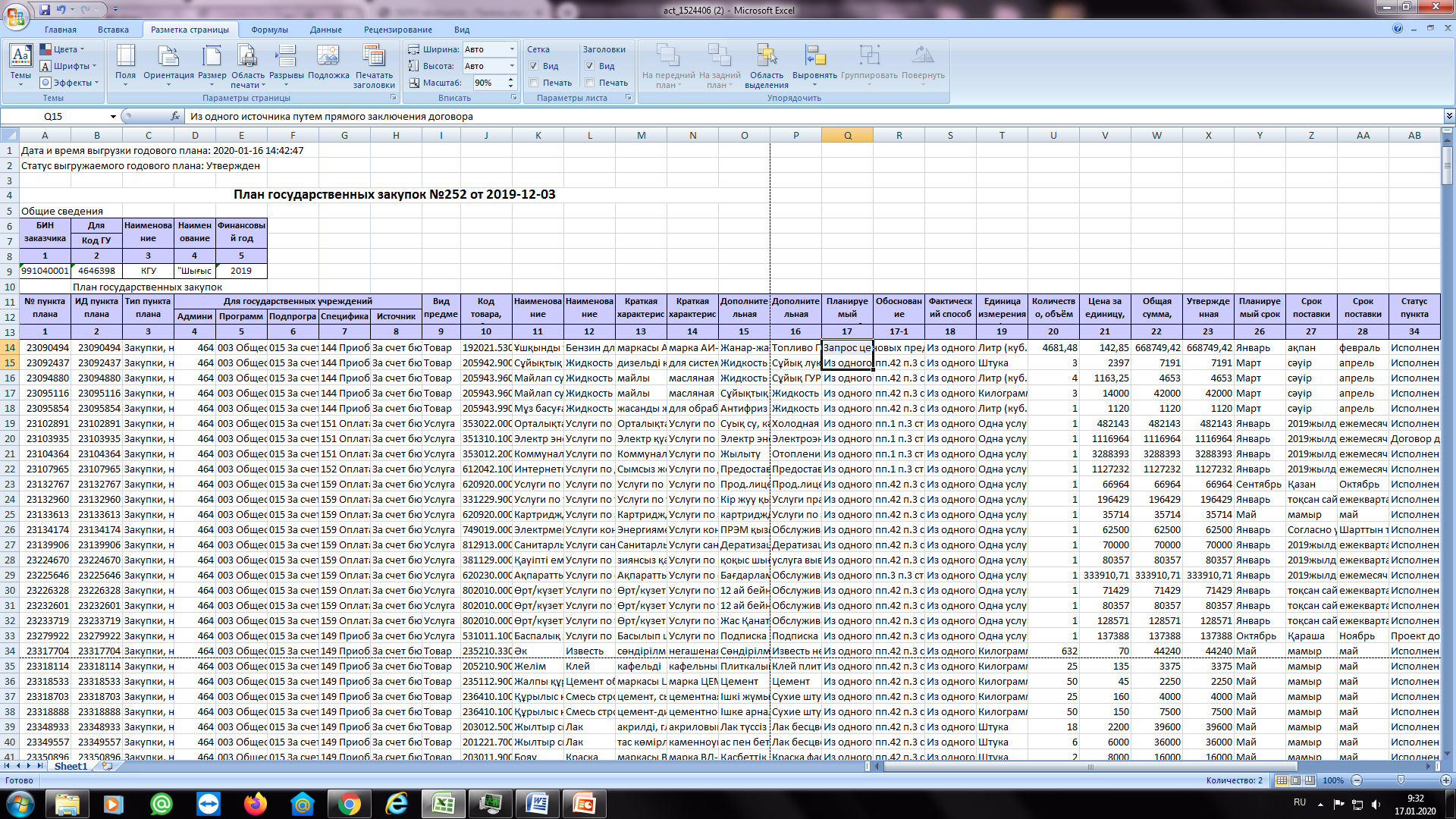Open Параметры листа dialog launcher
The height and width of the screenshot is (819, 1456).
coord(628,98)
